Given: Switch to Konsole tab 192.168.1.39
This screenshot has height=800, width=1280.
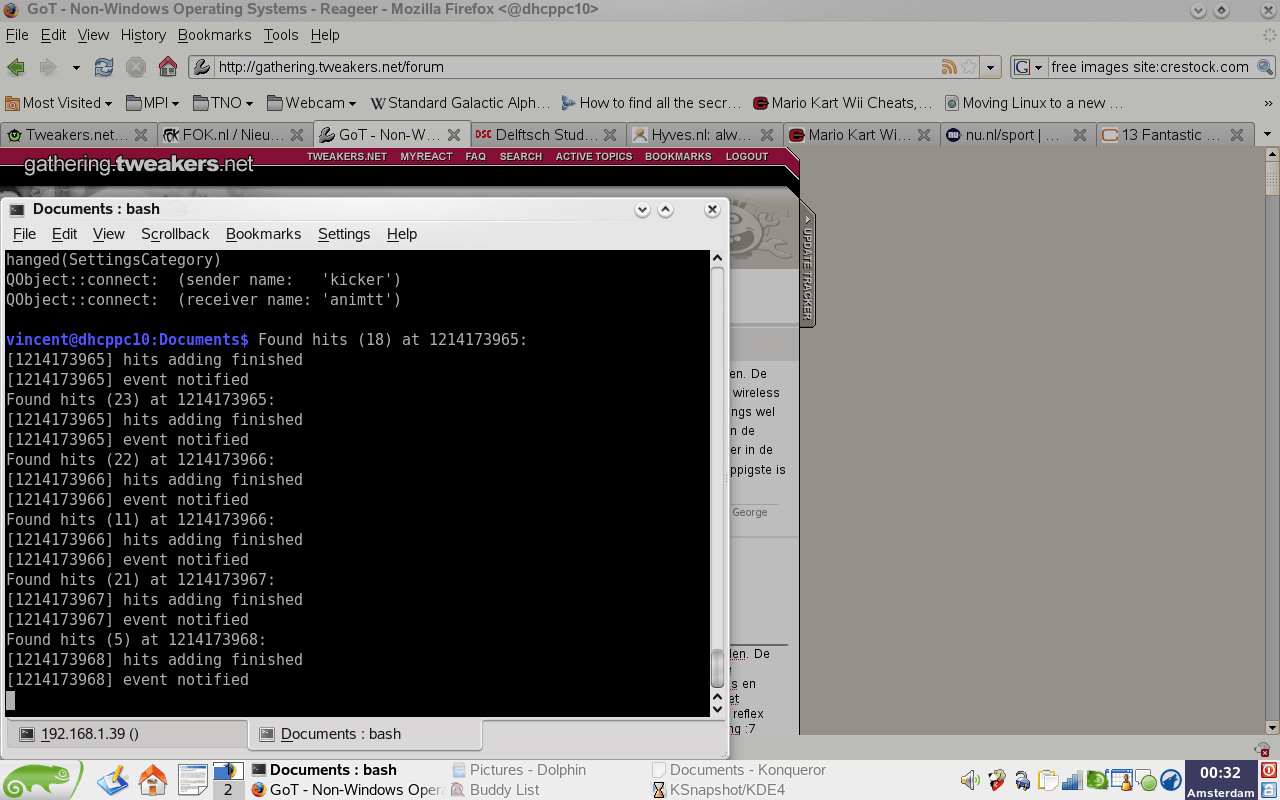Looking at the screenshot, I should [127, 734].
